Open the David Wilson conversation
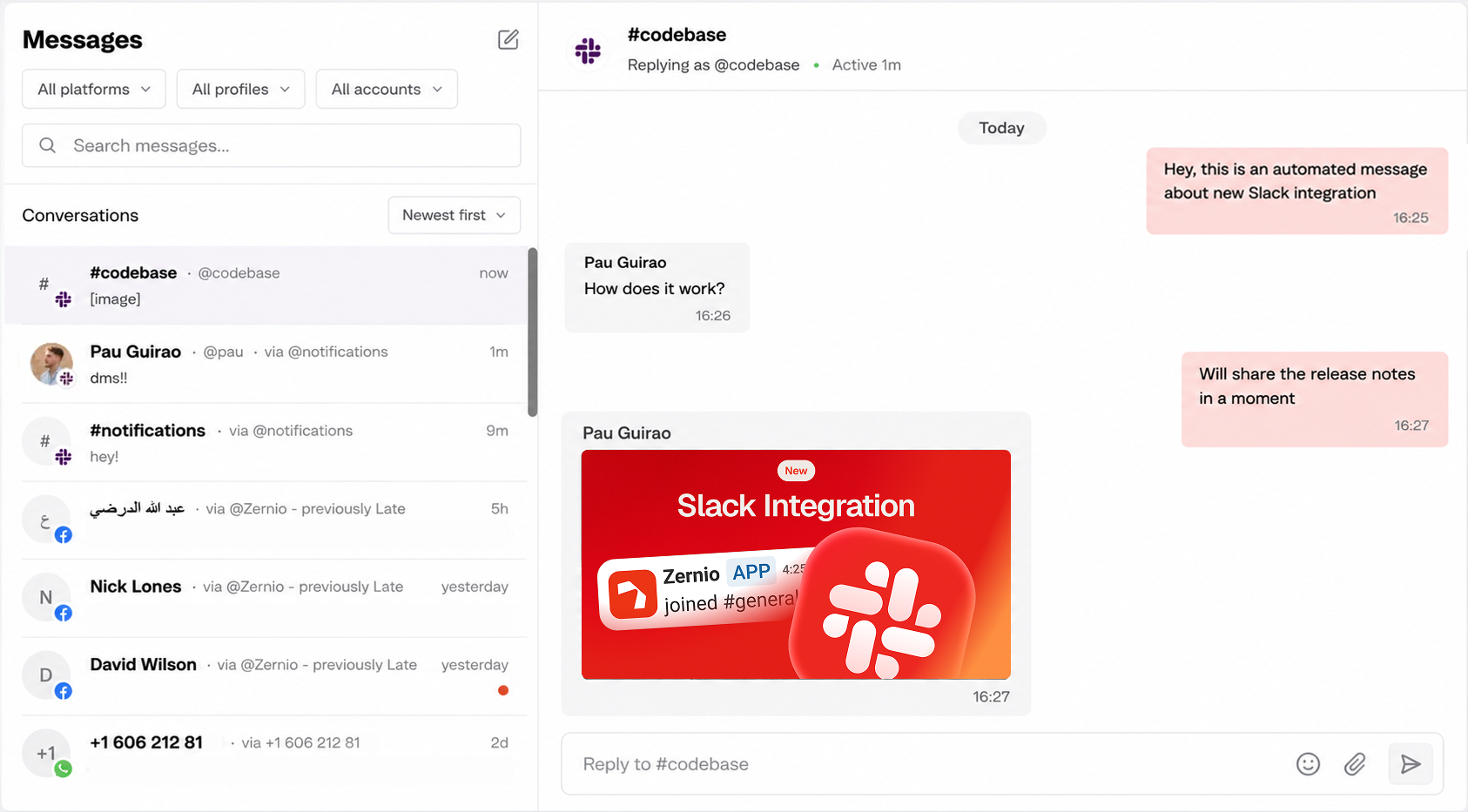This screenshot has height=812, width=1468. pos(266,676)
